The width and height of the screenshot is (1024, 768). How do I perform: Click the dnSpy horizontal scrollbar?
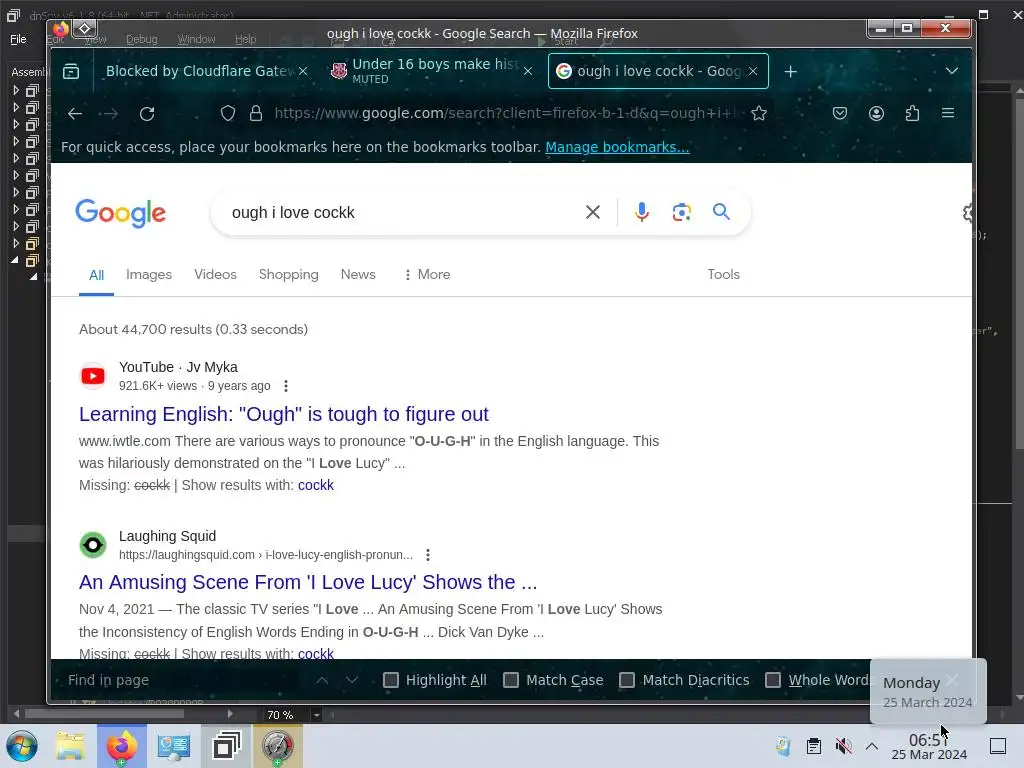(104, 714)
